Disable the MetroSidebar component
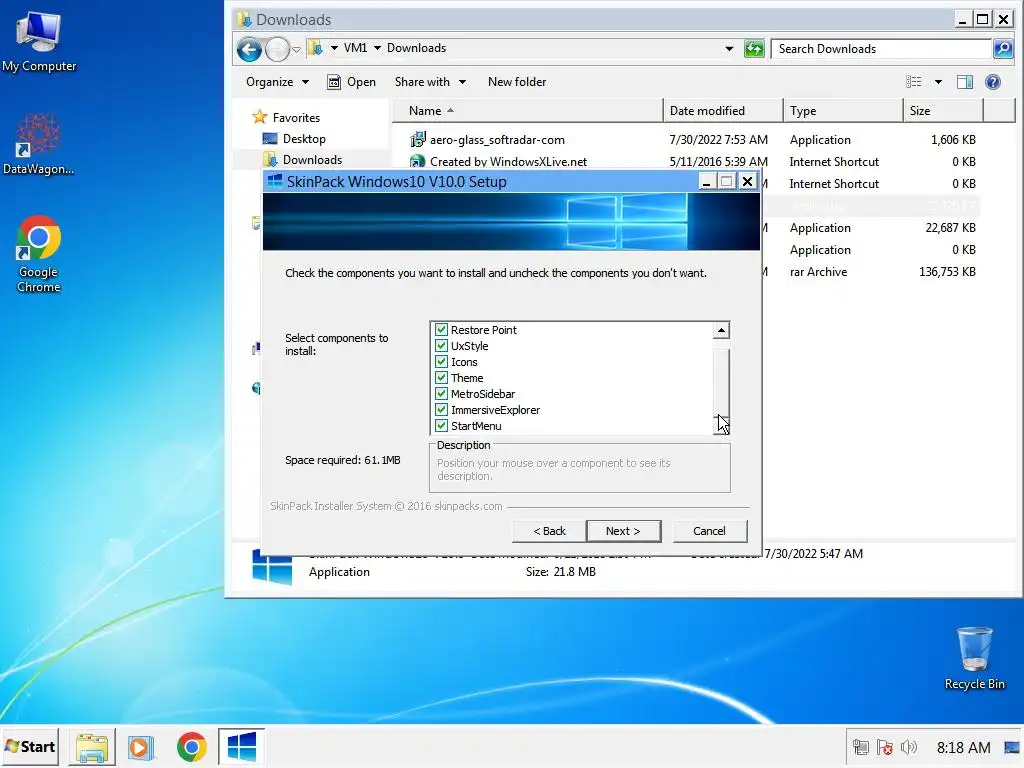 click(x=441, y=394)
